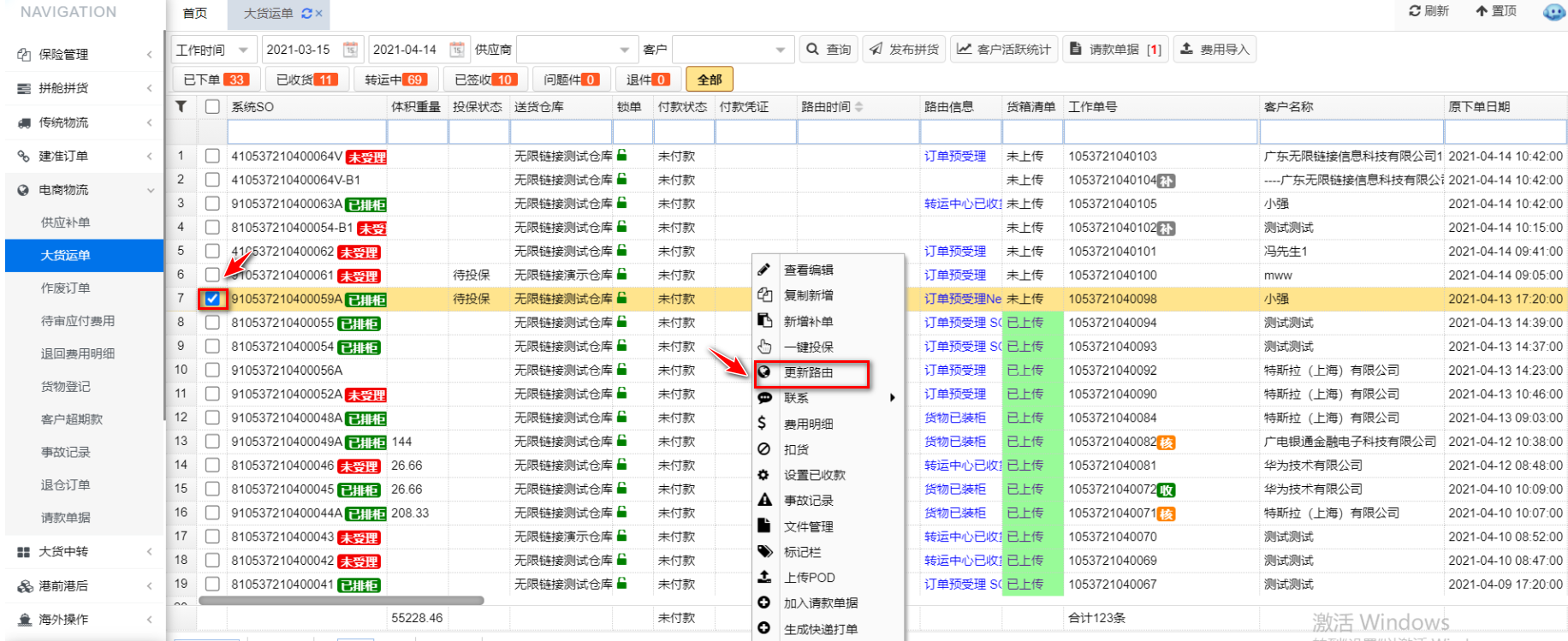Click the 全部 filter button

click(x=710, y=80)
